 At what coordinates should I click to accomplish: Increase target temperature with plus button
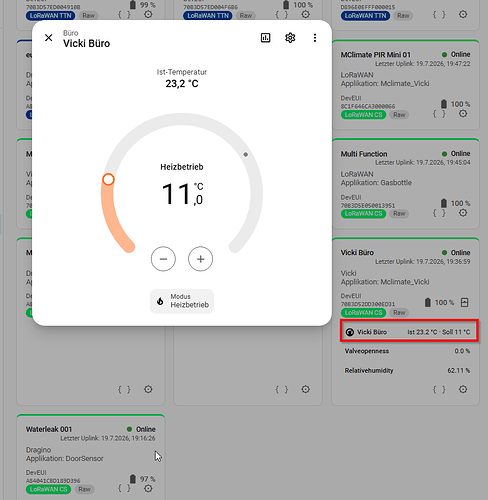coord(200,259)
